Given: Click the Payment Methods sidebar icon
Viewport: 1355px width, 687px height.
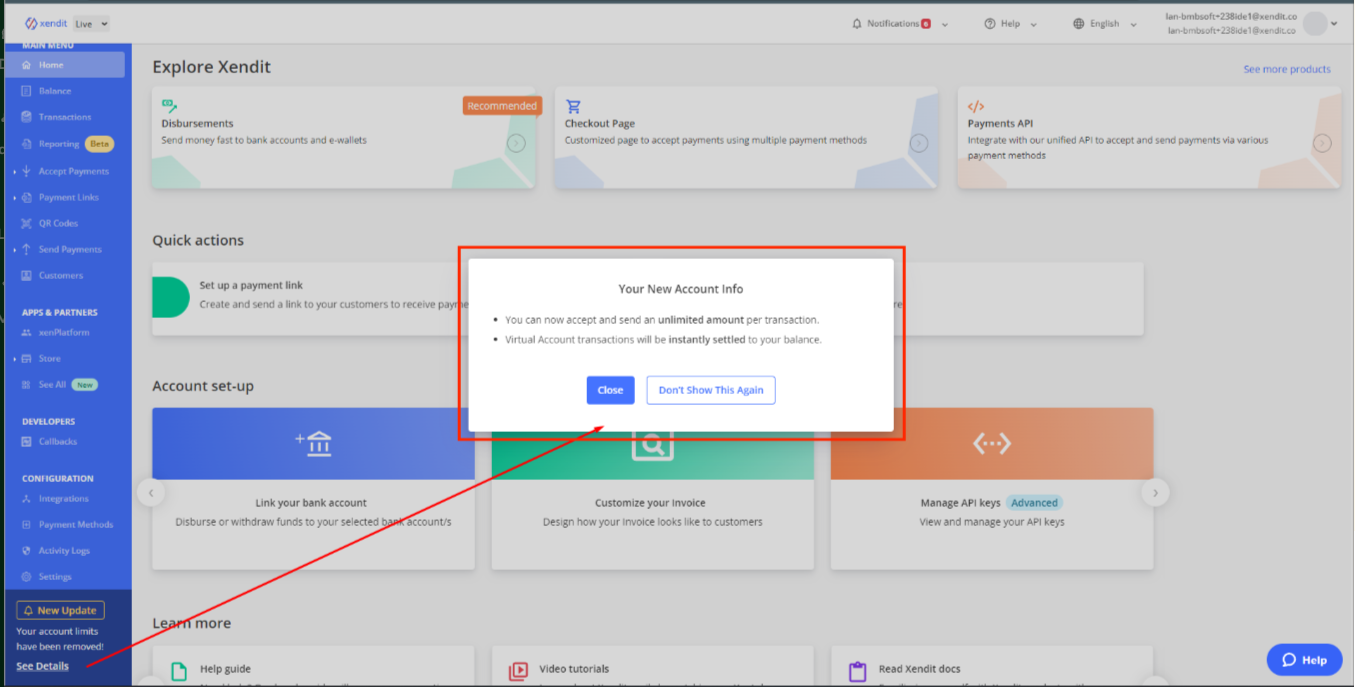Looking at the screenshot, I should point(26,524).
